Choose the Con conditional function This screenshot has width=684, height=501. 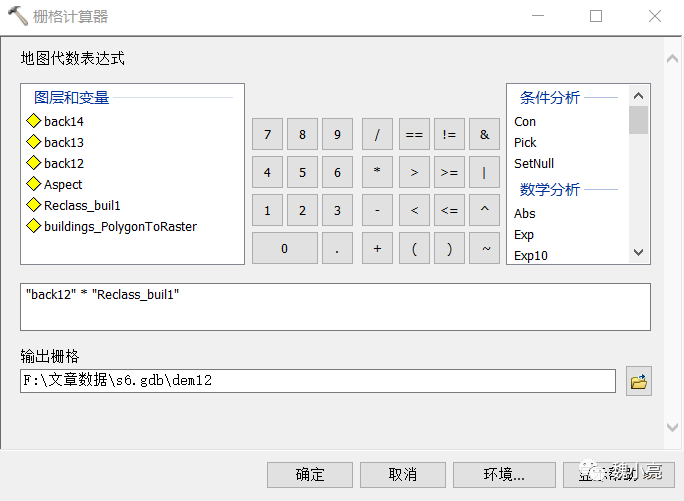[x=525, y=121]
